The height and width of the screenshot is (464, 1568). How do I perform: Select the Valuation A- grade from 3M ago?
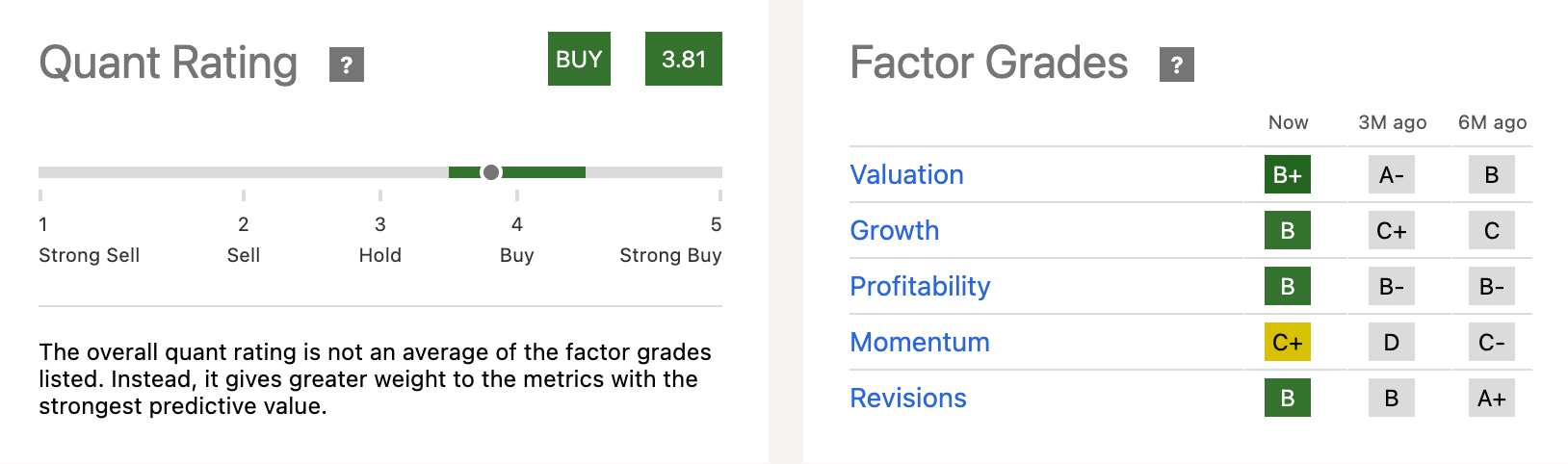coord(1392,174)
